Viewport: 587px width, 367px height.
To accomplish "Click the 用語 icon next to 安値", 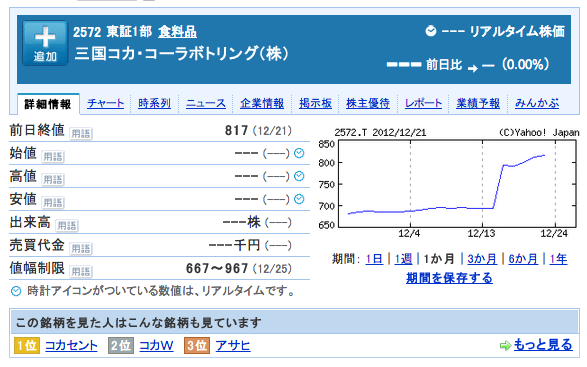I will tap(53, 203).
